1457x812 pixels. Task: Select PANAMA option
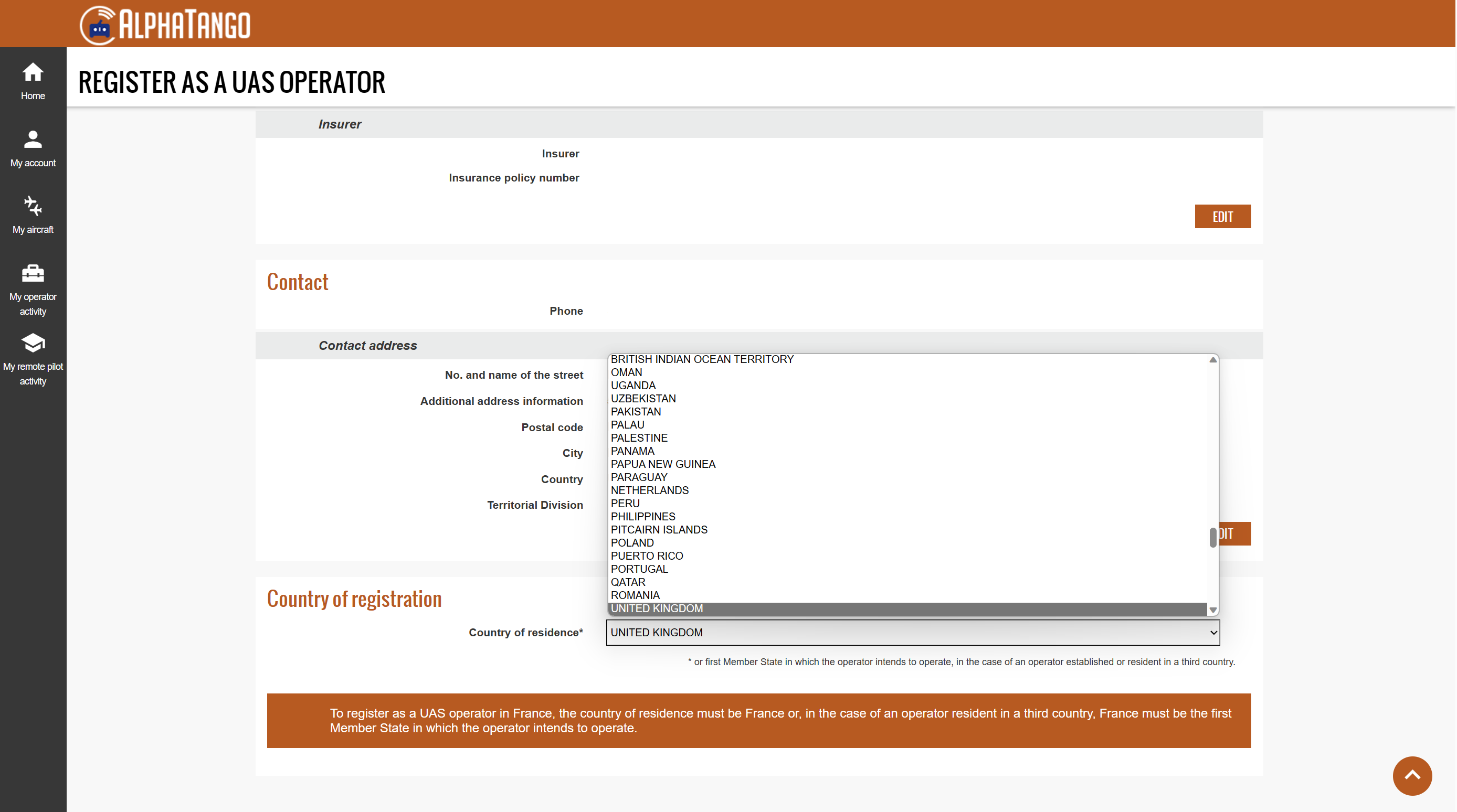pyautogui.click(x=908, y=451)
